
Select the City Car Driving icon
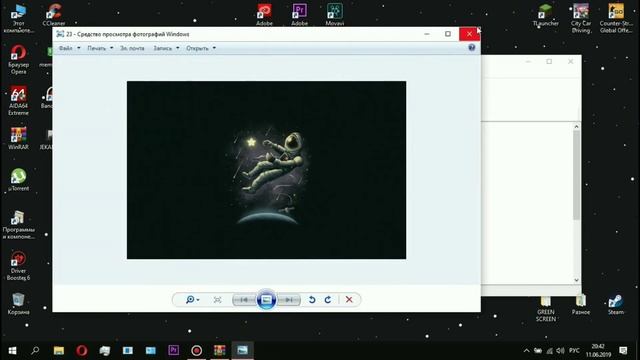(x=581, y=18)
